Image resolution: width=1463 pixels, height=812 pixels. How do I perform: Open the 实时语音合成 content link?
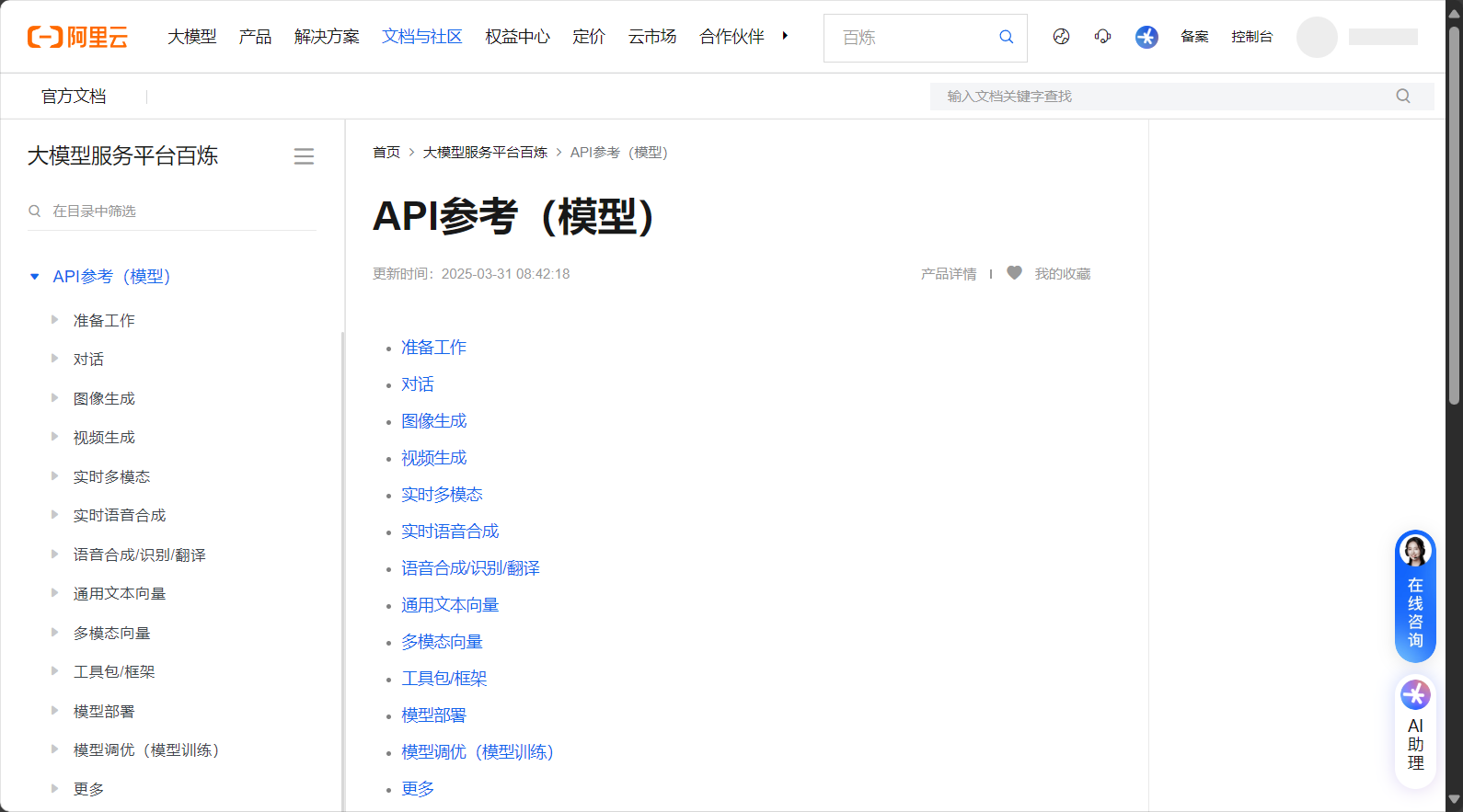coord(450,532)
